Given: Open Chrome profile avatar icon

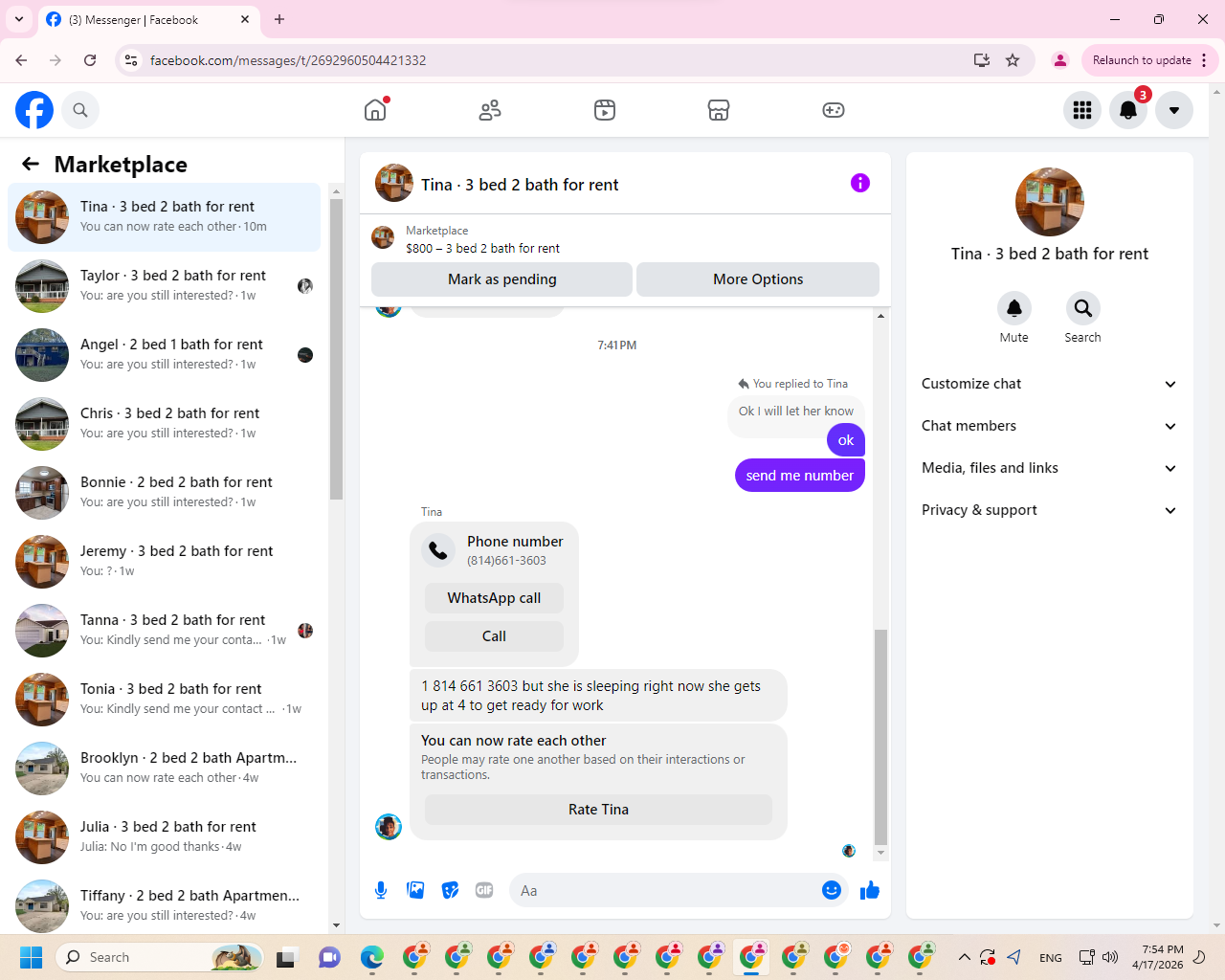Looking at the screenshot, I should point(1060,60).
